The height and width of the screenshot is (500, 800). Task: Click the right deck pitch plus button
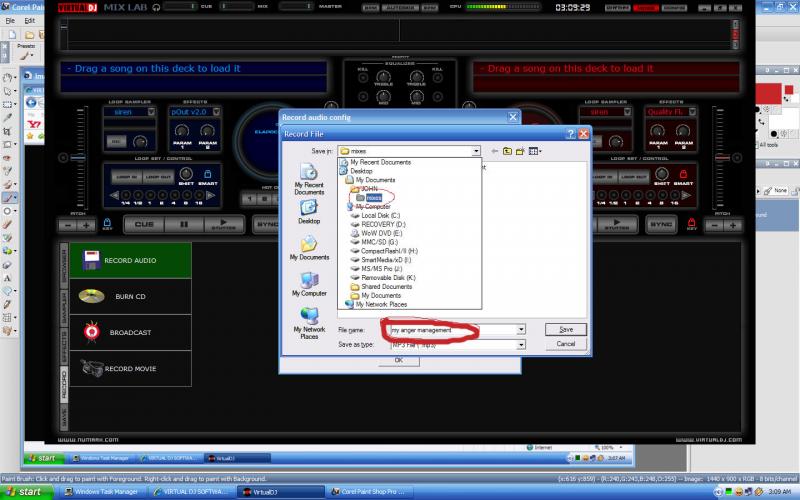click(x=733, y=225)
